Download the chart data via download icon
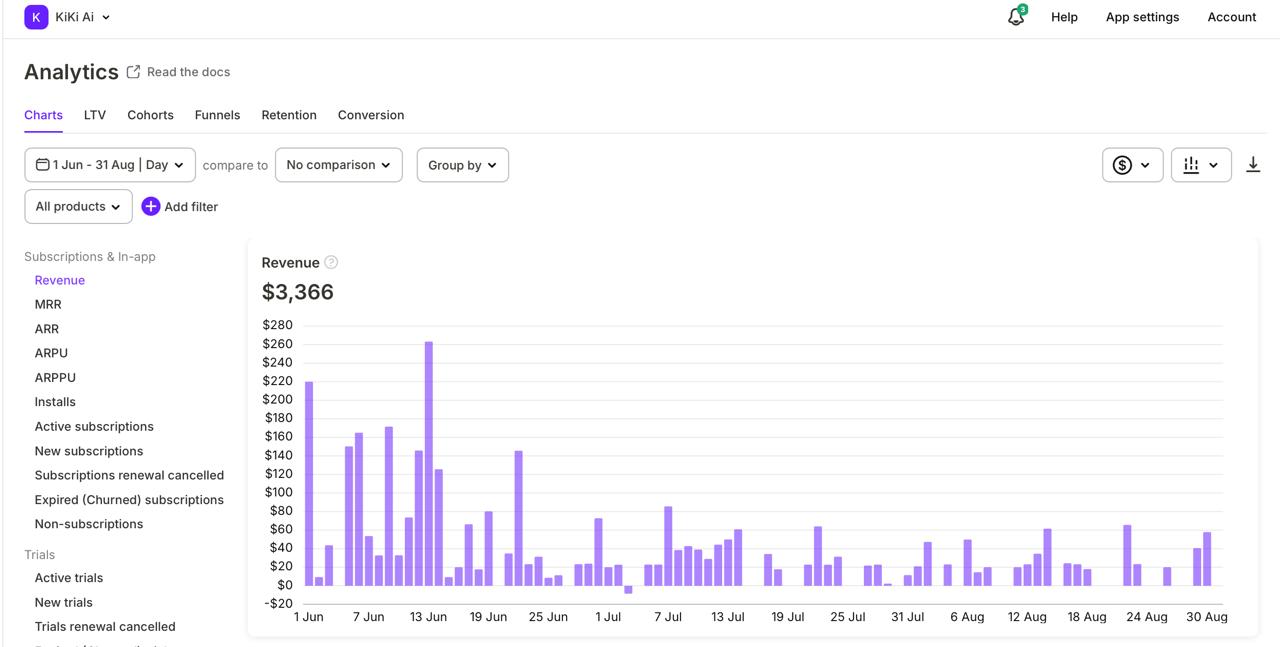 tap(1253, 165)
